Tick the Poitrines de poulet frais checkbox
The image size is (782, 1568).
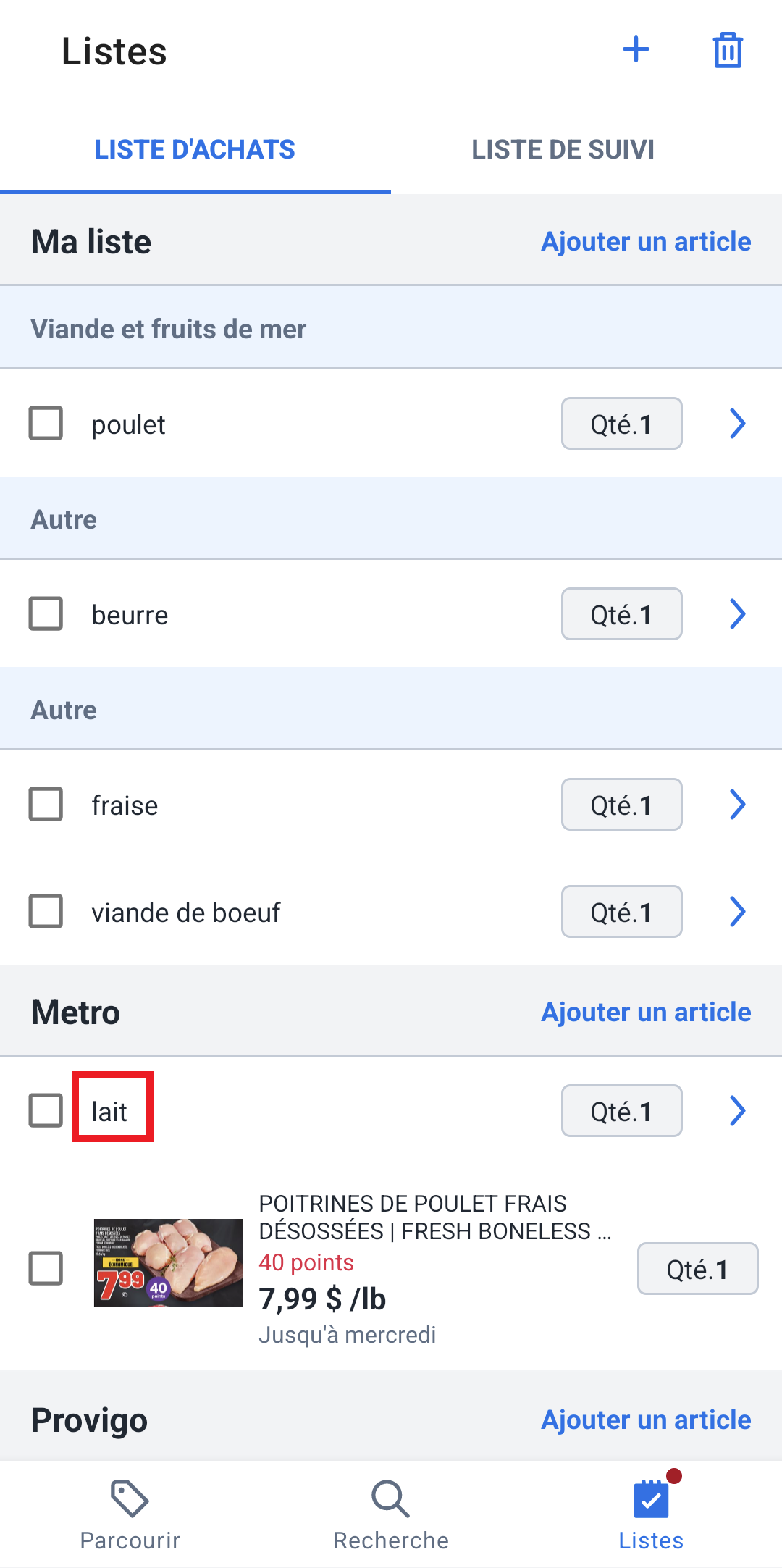(x=46, y=1268)
